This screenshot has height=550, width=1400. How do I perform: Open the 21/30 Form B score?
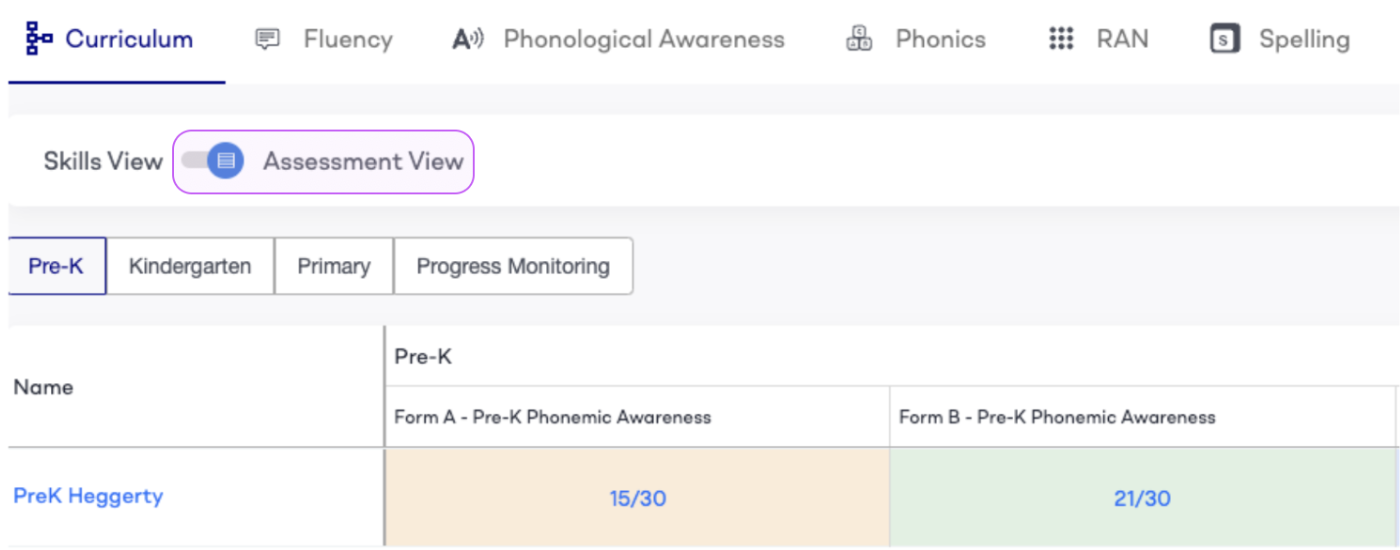1142,498
